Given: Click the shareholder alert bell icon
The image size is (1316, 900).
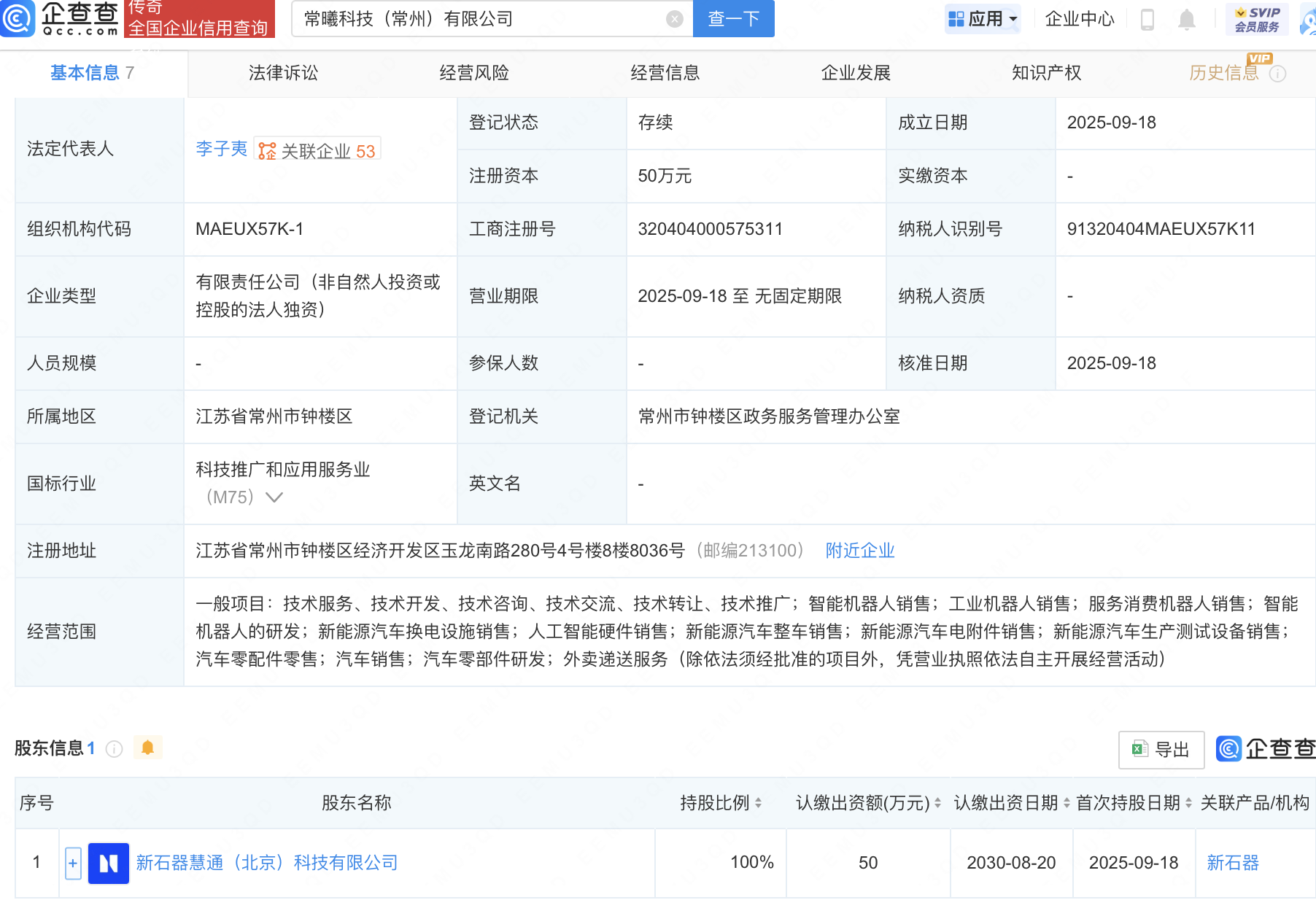Looking at the screenshot, I should pyautogui.click(x=147, y=748).
